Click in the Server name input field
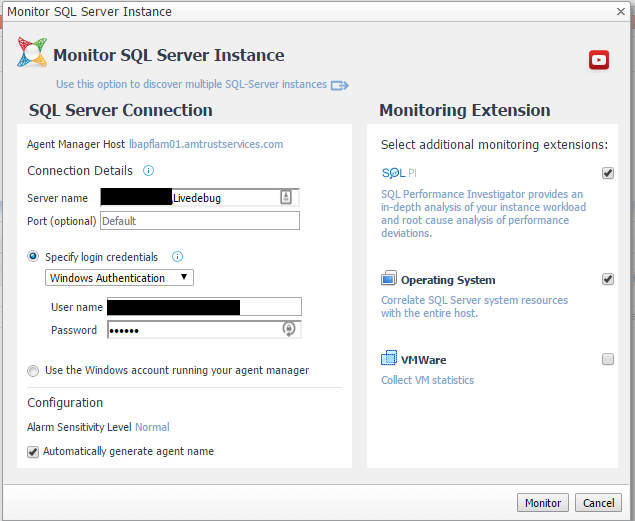The height and width of the screenshot is (521, 635). [200, 198]
